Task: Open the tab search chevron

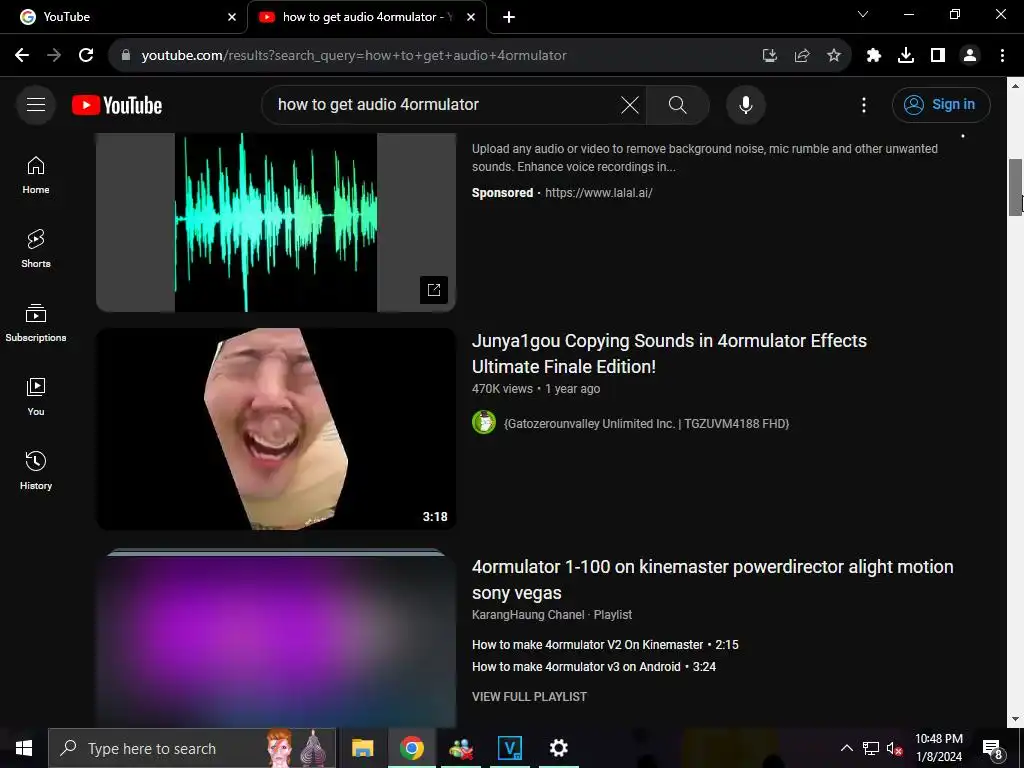Action: click(x=863, y=14)
